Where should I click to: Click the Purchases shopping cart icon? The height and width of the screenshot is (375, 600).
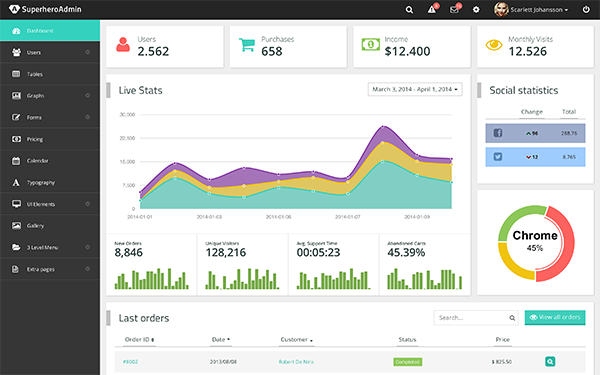(x=247, y=45)
